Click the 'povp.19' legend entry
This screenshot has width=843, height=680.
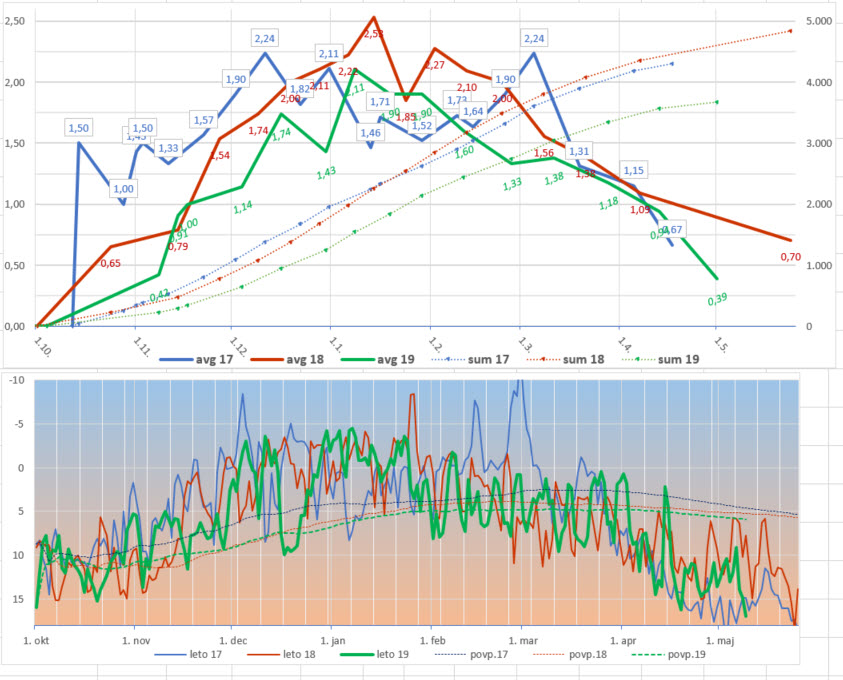[x=669, y=654]
